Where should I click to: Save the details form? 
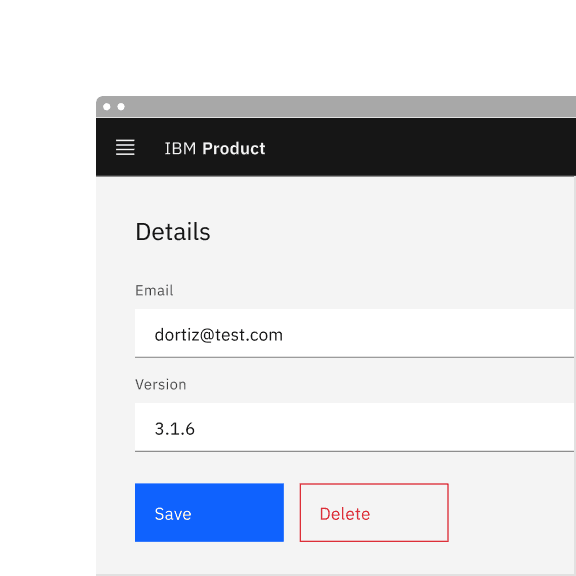(209, 513)
